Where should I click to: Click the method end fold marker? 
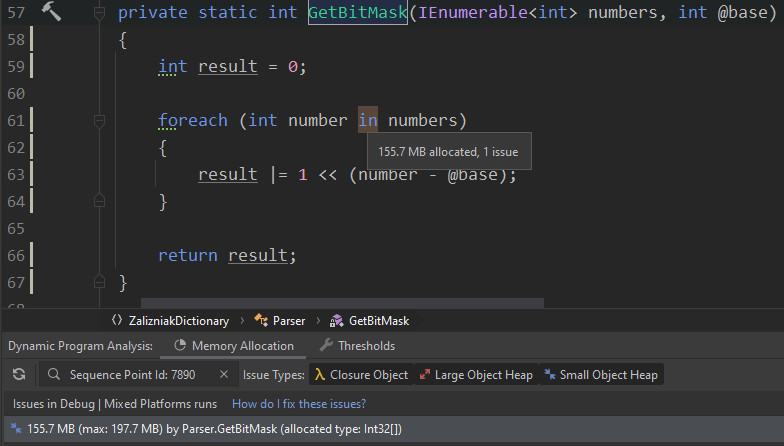pos(100,282)
